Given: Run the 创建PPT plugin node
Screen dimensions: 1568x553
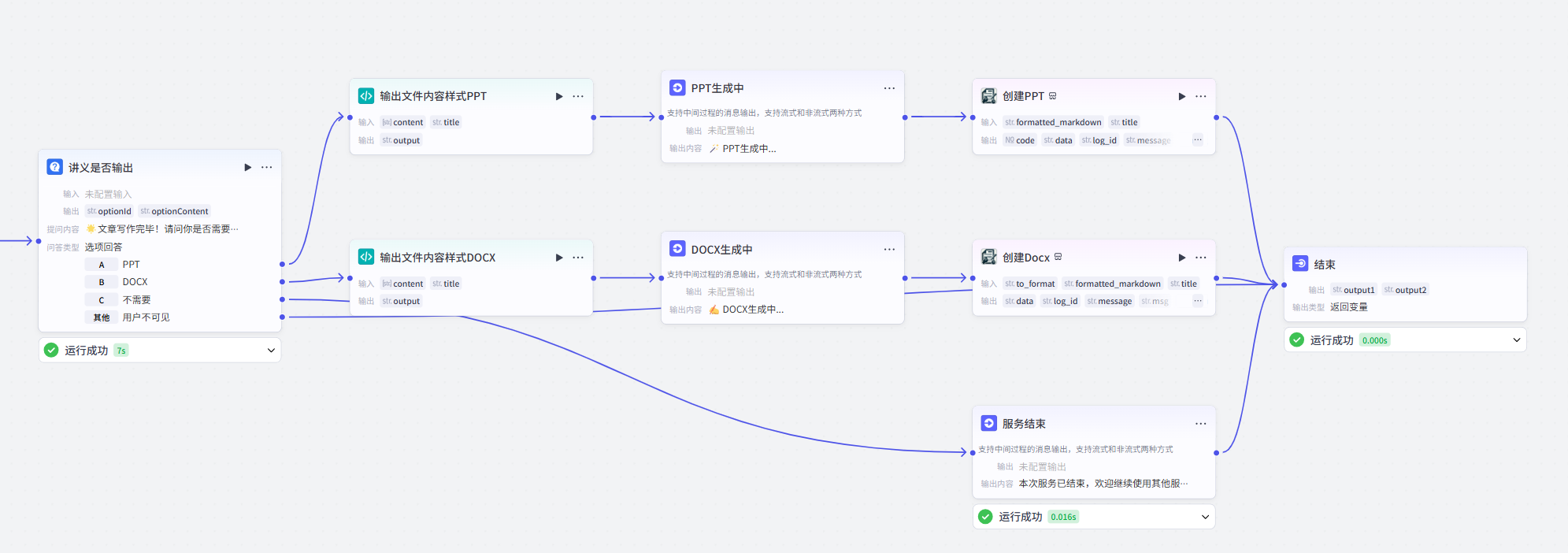Looking at the screenshot, I should tap(1181, 96).
